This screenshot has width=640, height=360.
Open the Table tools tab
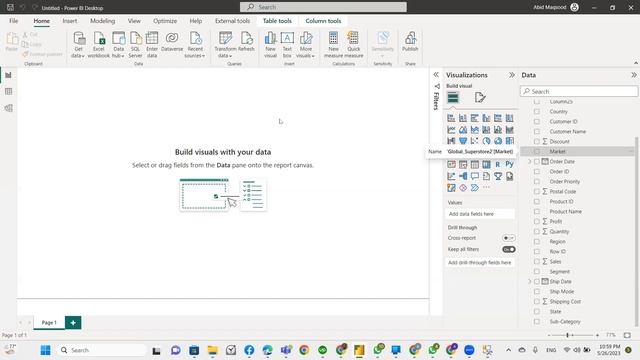[277, 21]
